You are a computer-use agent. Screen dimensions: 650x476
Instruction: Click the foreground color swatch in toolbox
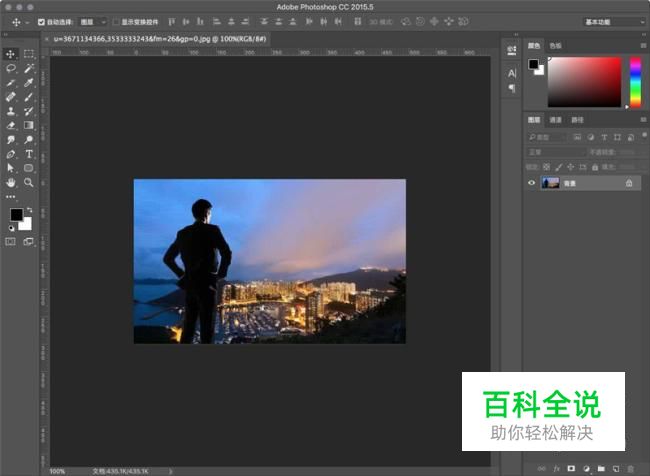16,215
